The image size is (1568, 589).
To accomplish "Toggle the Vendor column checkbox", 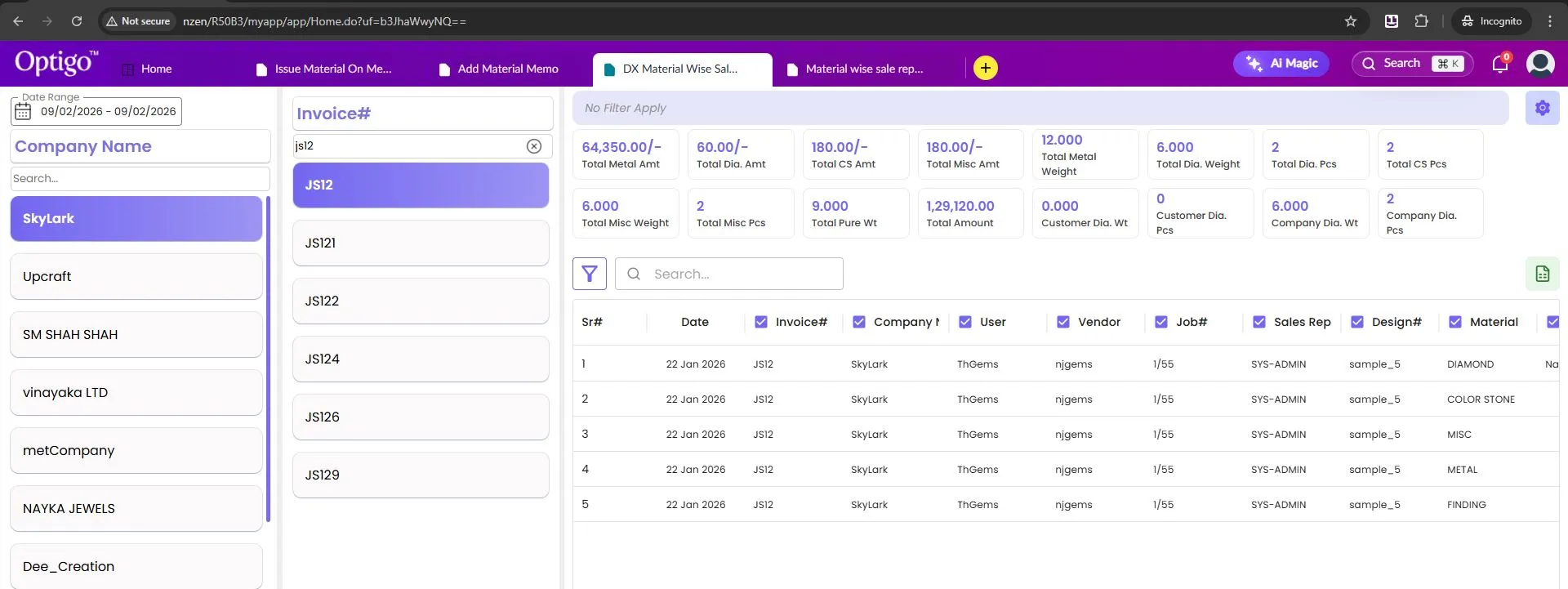I will [1063, 322].
